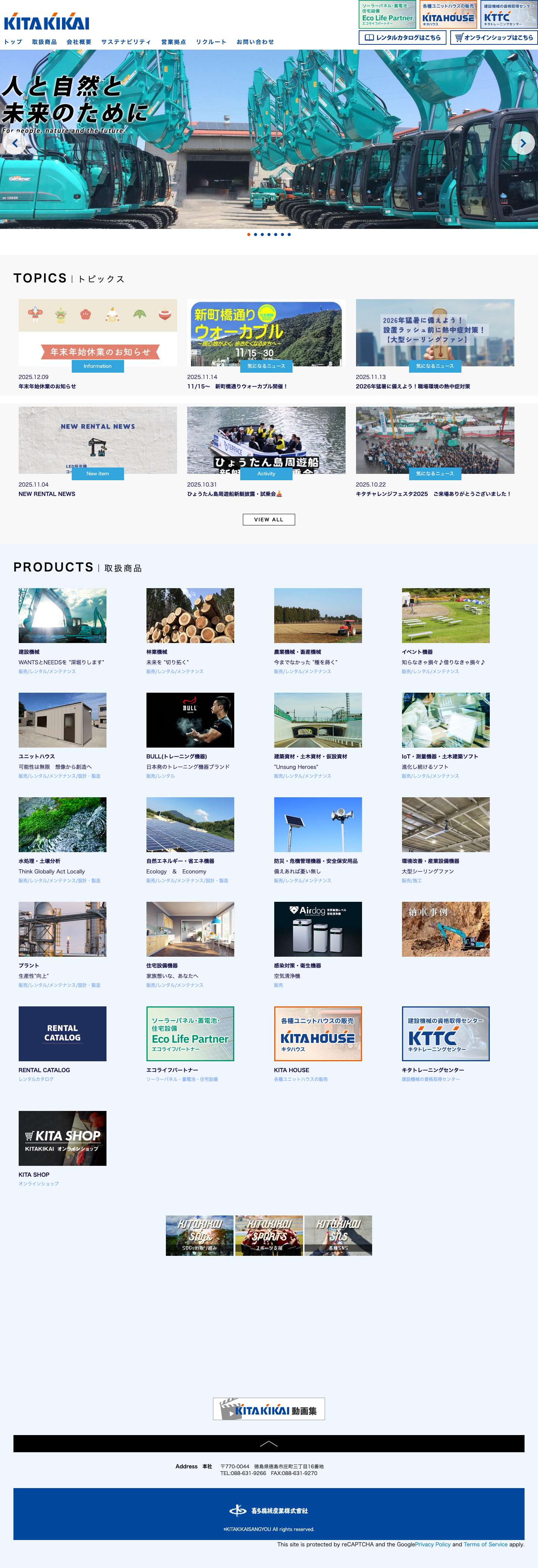Open the rental catalog book icon button
This screenshot has width=538, height=1568.
pos(403,37)
